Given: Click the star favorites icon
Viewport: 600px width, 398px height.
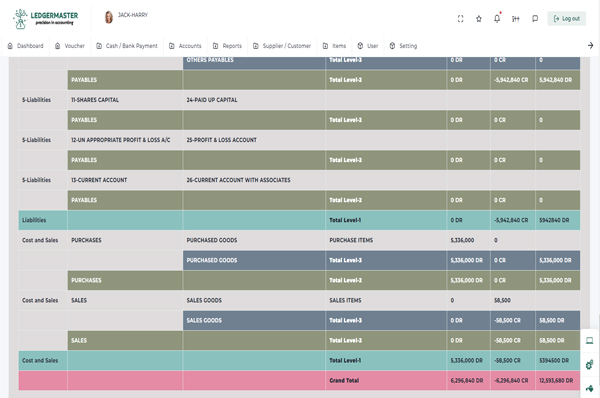Looking at the screenshot, I should click(479, 19).
